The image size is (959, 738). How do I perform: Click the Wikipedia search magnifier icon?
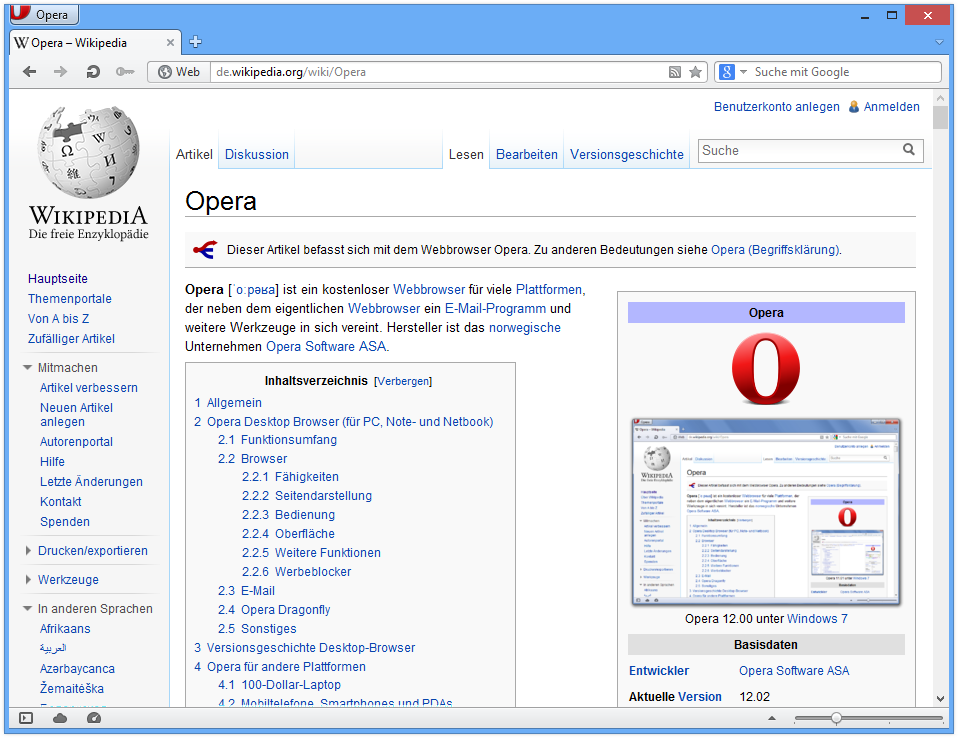(x=909, y=150)
